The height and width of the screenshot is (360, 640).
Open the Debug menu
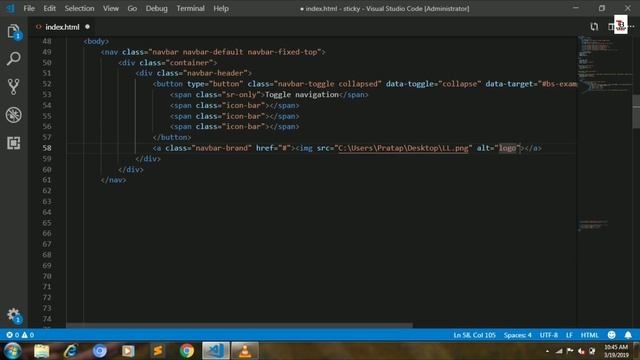(156, 8)
